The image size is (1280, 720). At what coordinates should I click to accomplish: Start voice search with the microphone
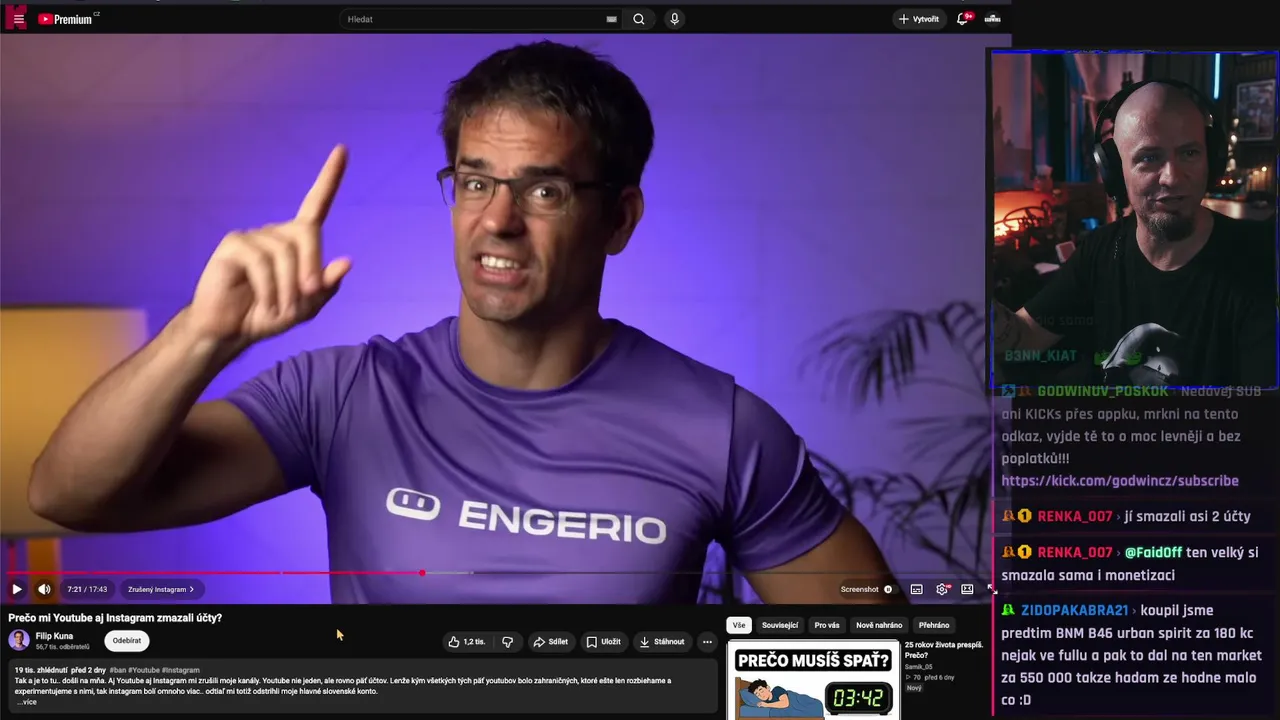coord(674,19)
